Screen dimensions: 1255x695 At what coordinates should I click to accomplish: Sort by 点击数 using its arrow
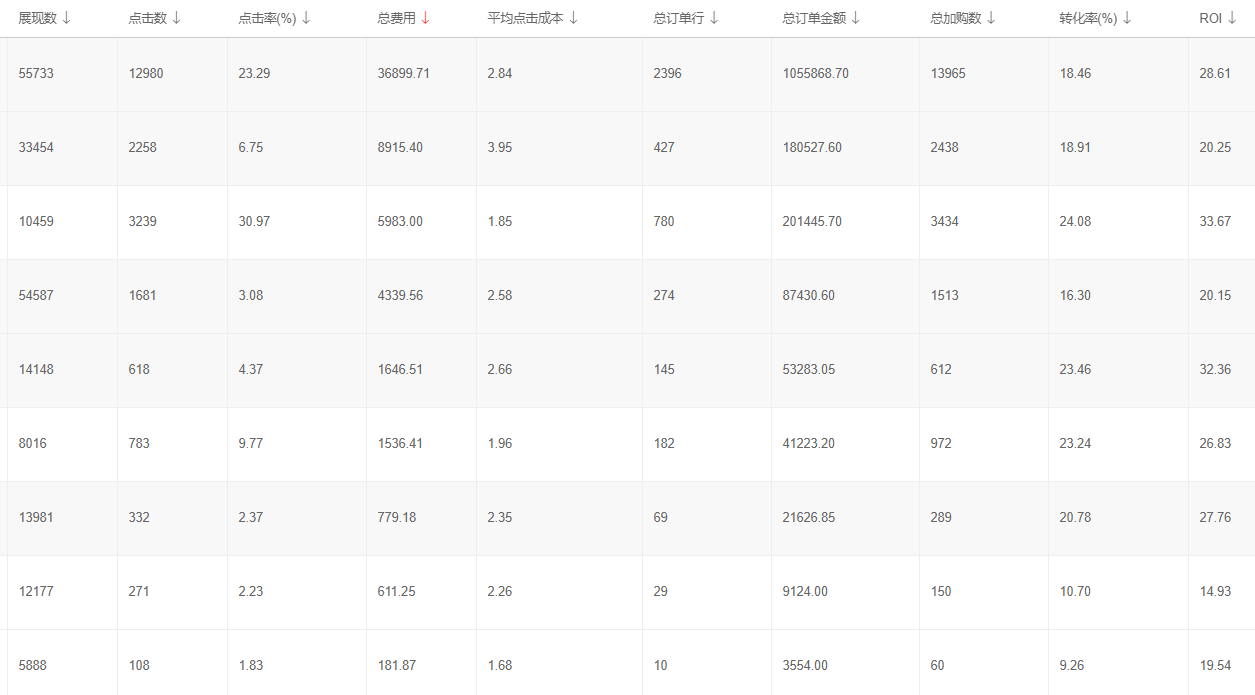point(176,18)
